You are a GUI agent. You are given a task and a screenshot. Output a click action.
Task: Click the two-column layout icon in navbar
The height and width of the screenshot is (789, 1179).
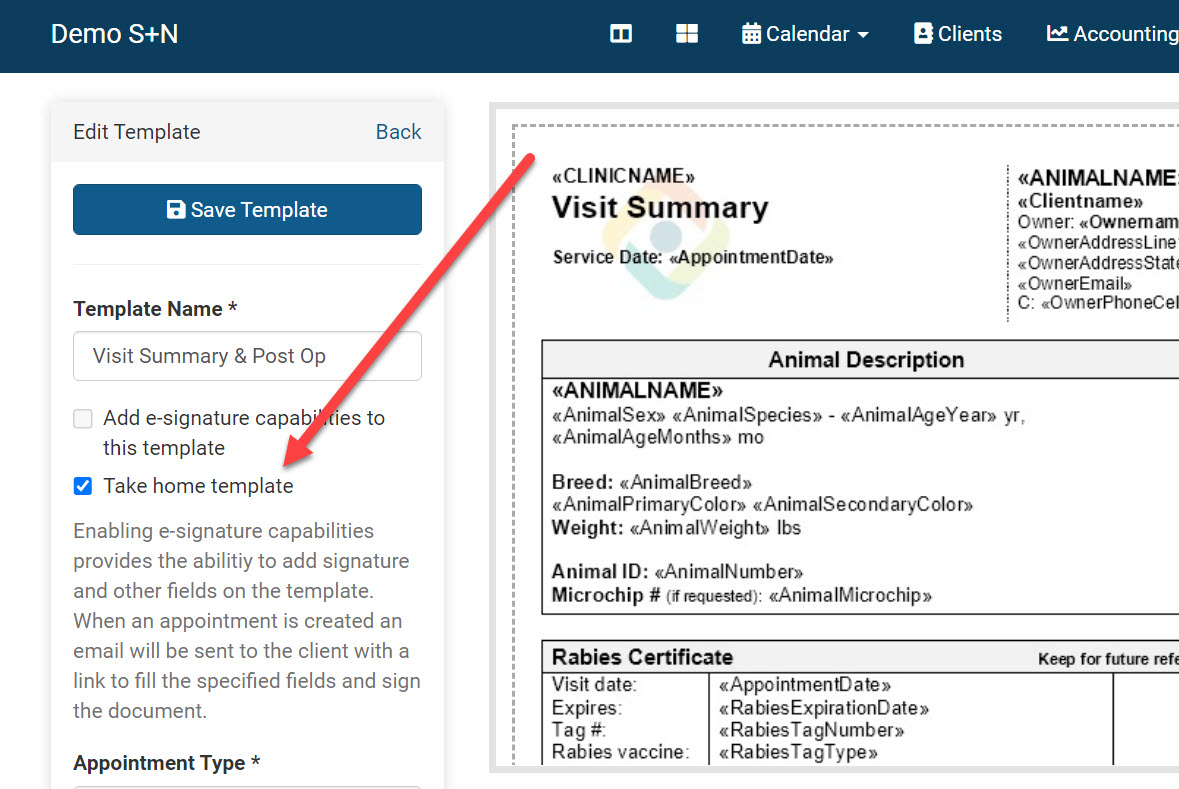coord(621,34)
